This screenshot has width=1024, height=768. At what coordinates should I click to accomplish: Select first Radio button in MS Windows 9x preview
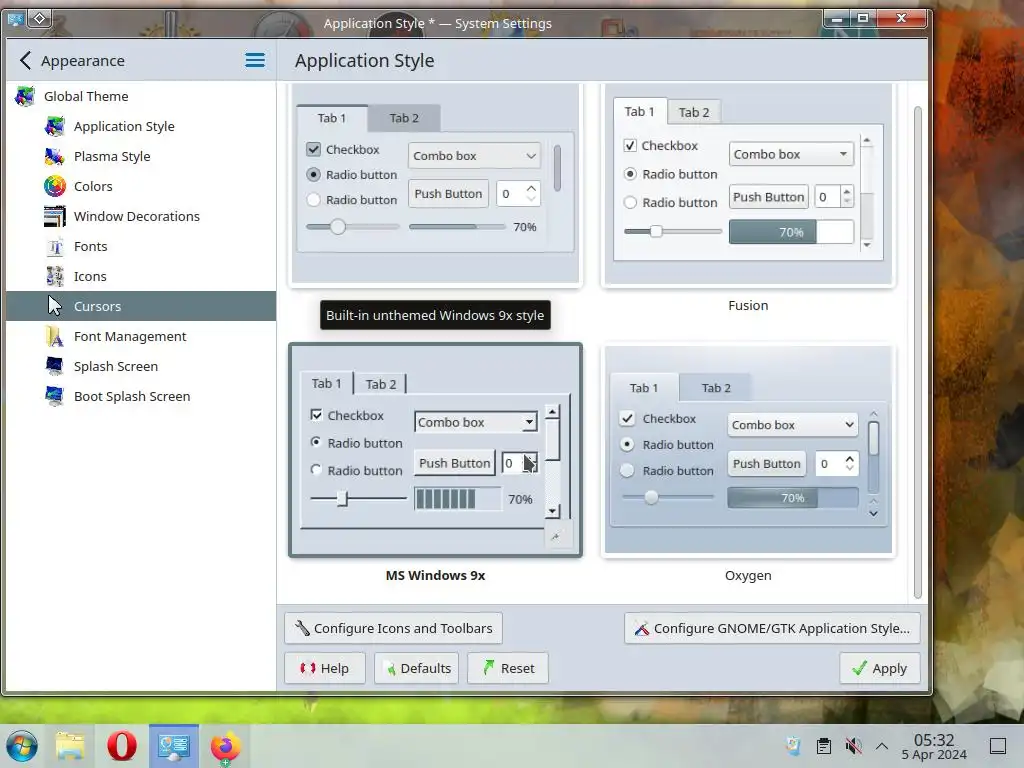point(316,443)
